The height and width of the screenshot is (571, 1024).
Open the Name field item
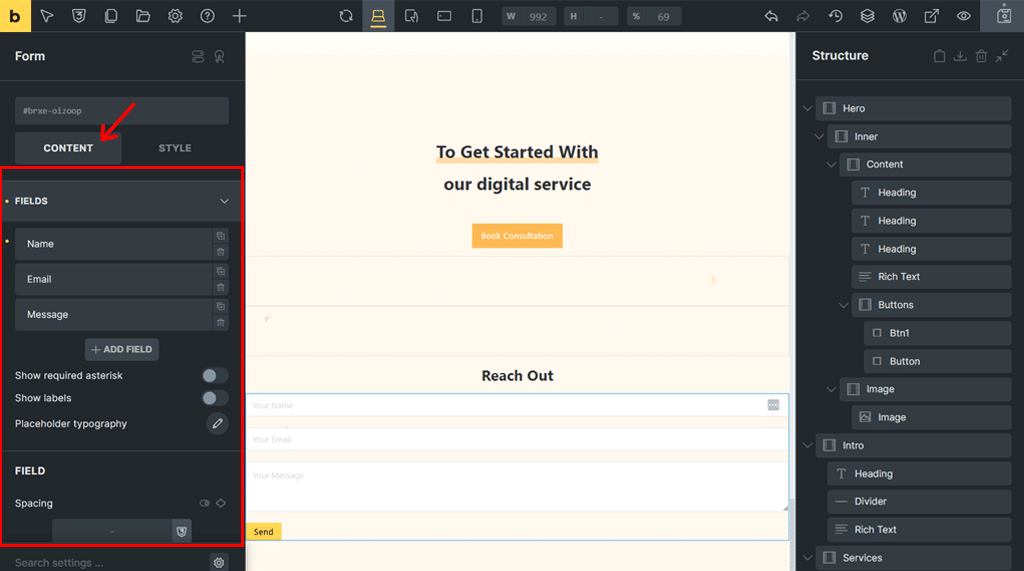(112, 244)
